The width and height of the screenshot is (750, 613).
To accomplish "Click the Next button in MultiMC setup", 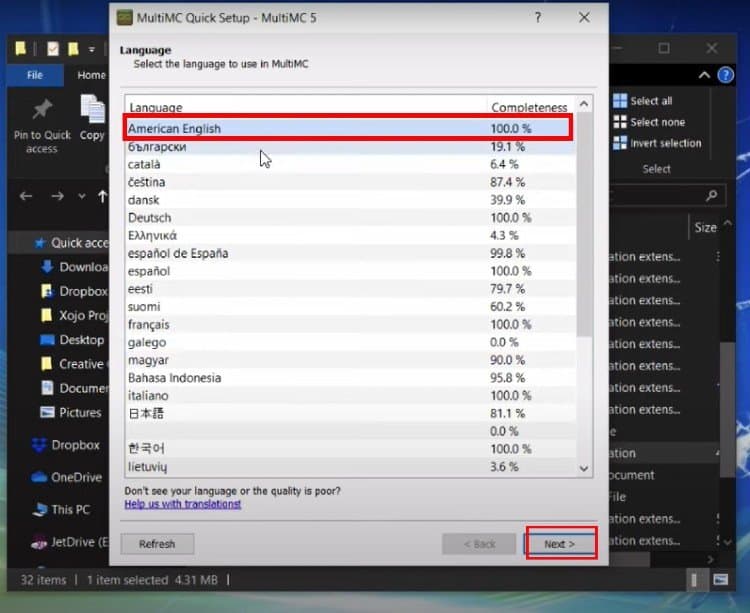I will tap(560, 544).
